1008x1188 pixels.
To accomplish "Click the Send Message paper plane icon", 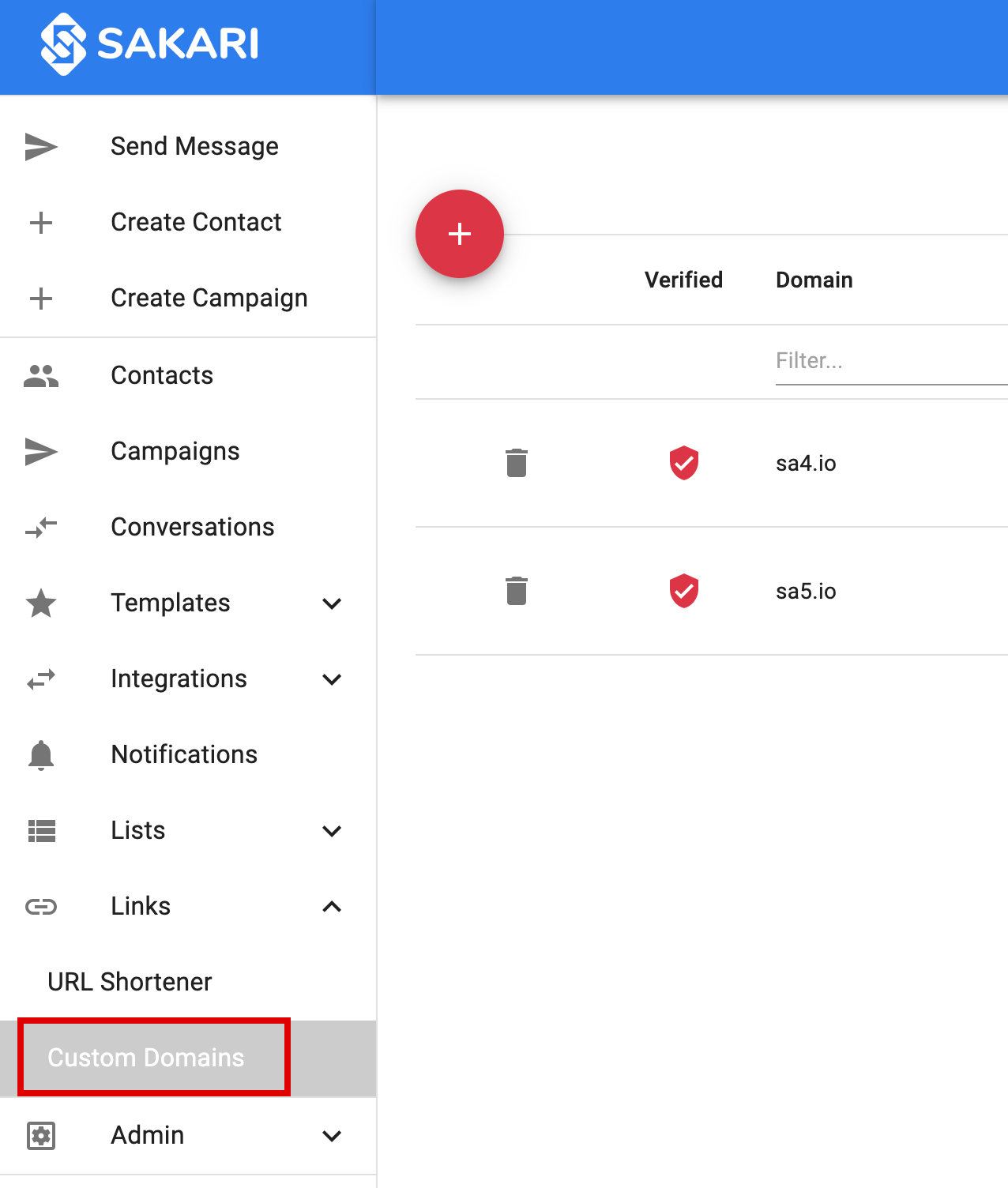I will (x=41, y=147).
